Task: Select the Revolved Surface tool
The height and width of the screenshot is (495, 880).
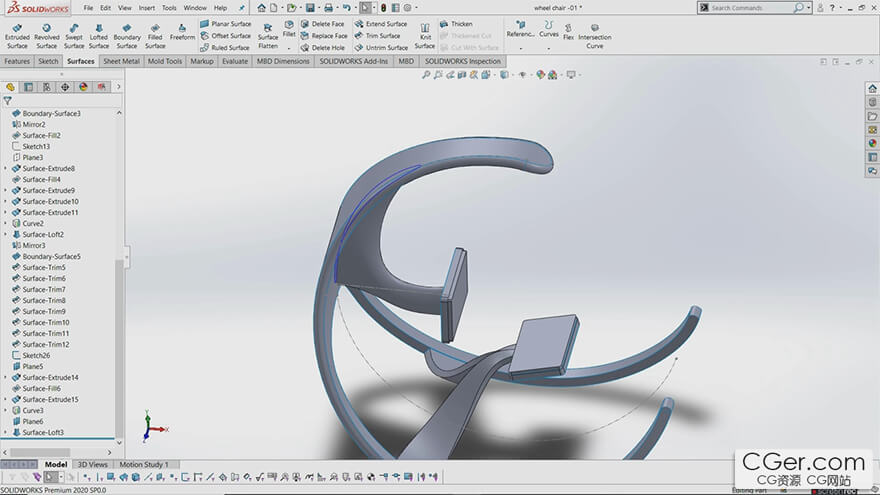Action: point(47,36)
